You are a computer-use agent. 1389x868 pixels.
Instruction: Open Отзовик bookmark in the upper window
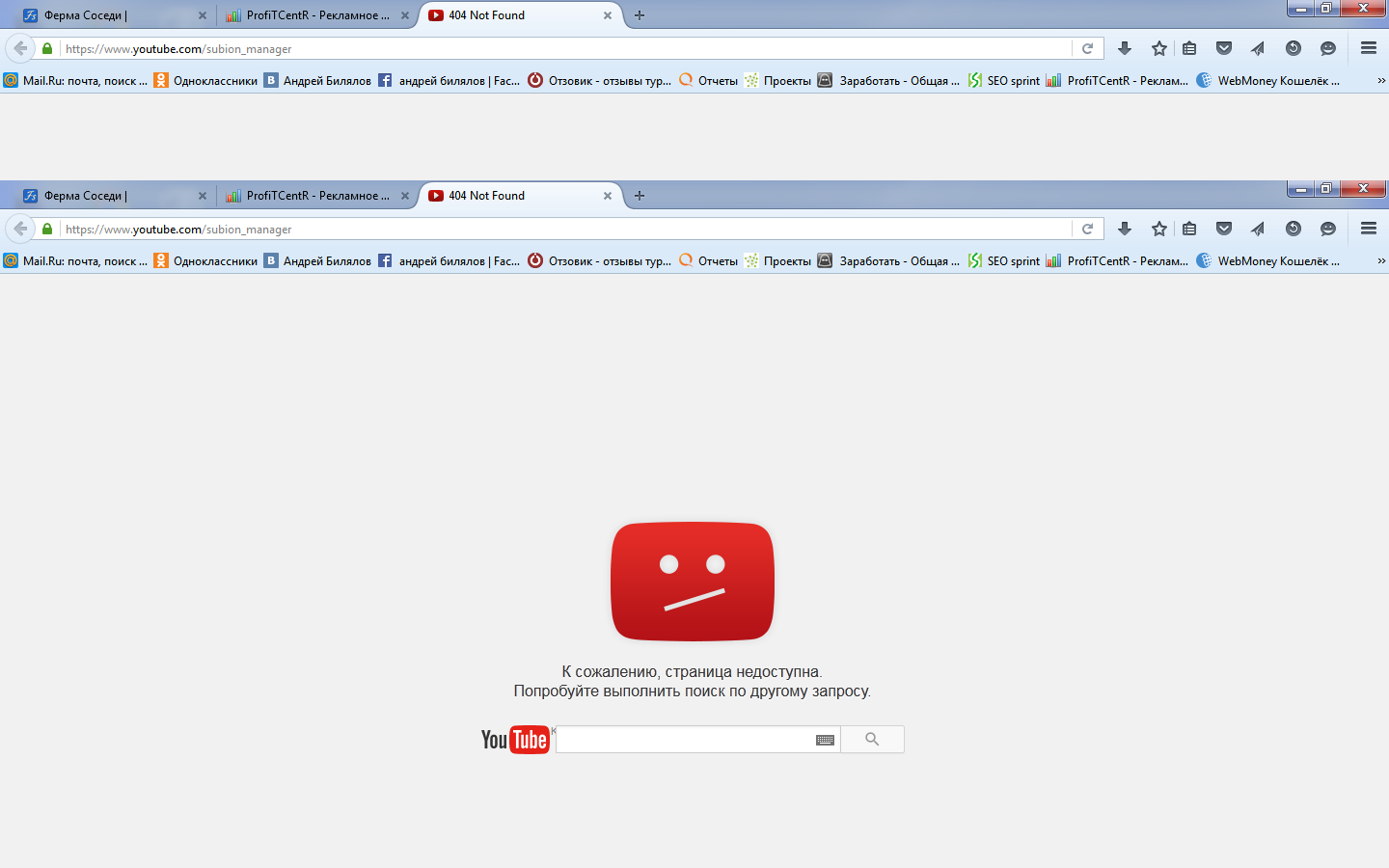600,80
